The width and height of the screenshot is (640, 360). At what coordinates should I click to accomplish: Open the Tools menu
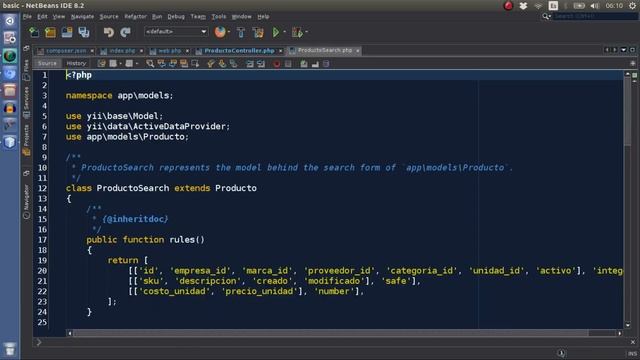[x=218, y=17]
